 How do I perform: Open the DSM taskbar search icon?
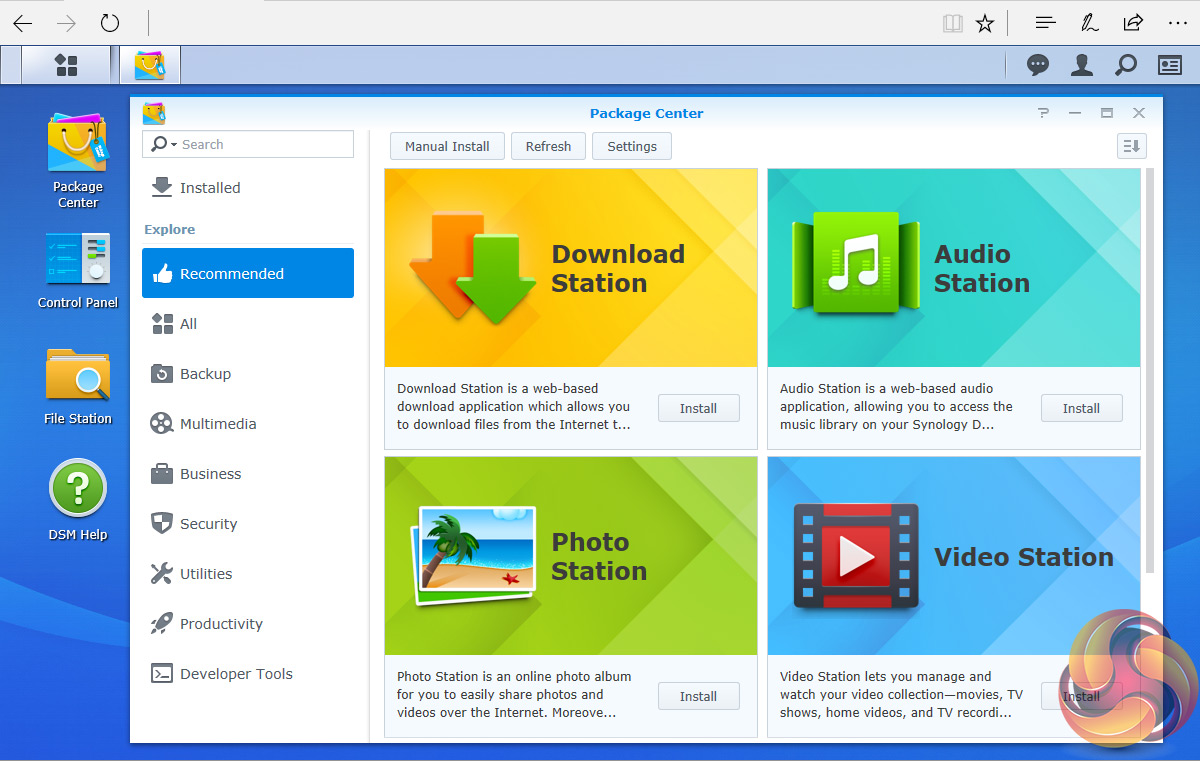[x=1126, y=65]
